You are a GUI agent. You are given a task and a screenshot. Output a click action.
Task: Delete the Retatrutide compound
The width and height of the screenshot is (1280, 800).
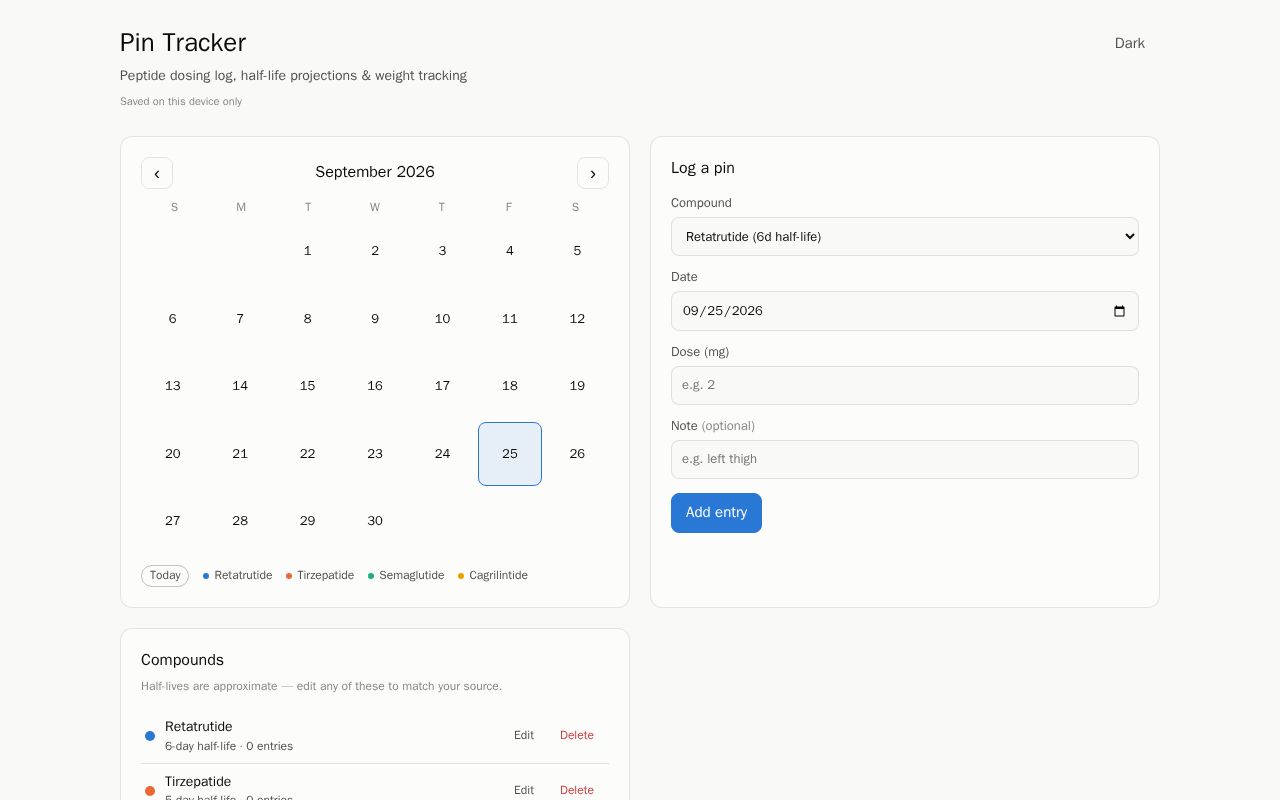click(x=577, y=735)
